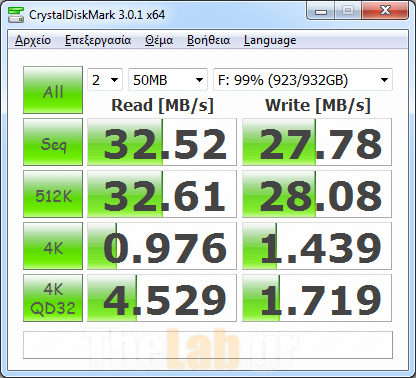Open the Βοήθεια menu
The image size is (416, 378).
click(x=208, y=40)
